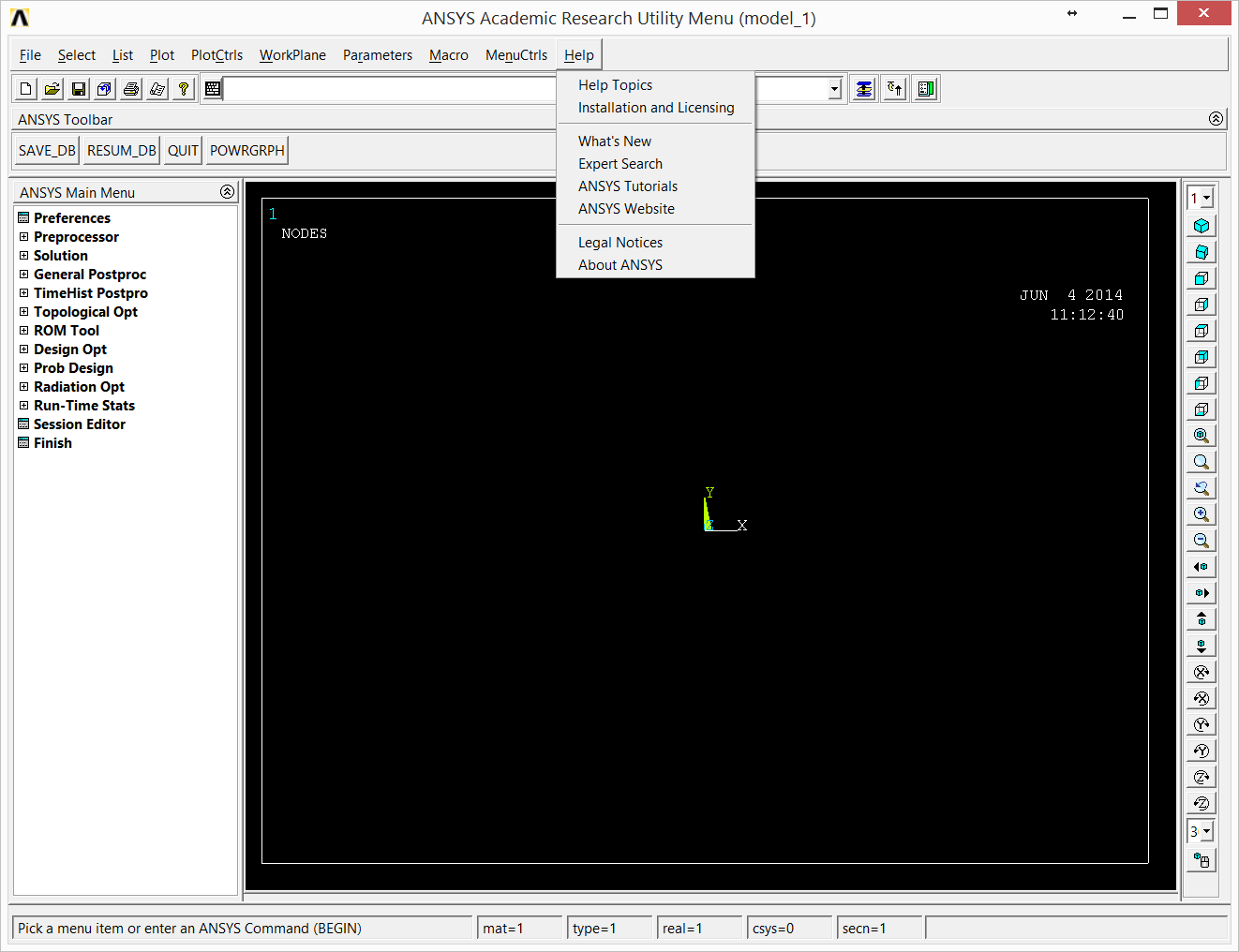Click the ANSYS Help question-mark icon

coord(184,89)
